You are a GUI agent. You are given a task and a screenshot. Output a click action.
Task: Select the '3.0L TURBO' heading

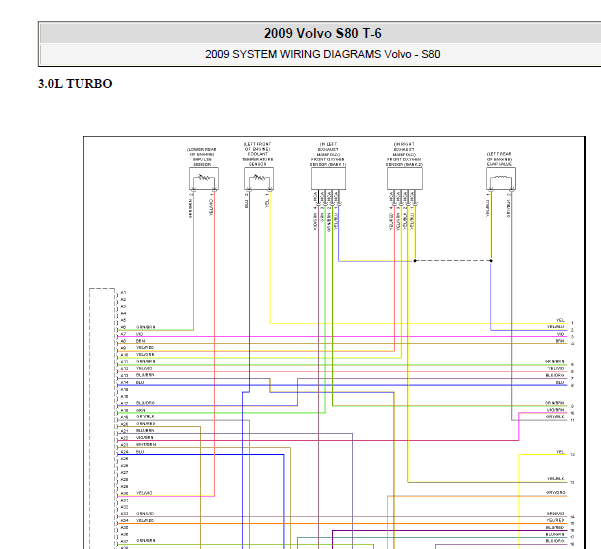click(x=75, y=84)
